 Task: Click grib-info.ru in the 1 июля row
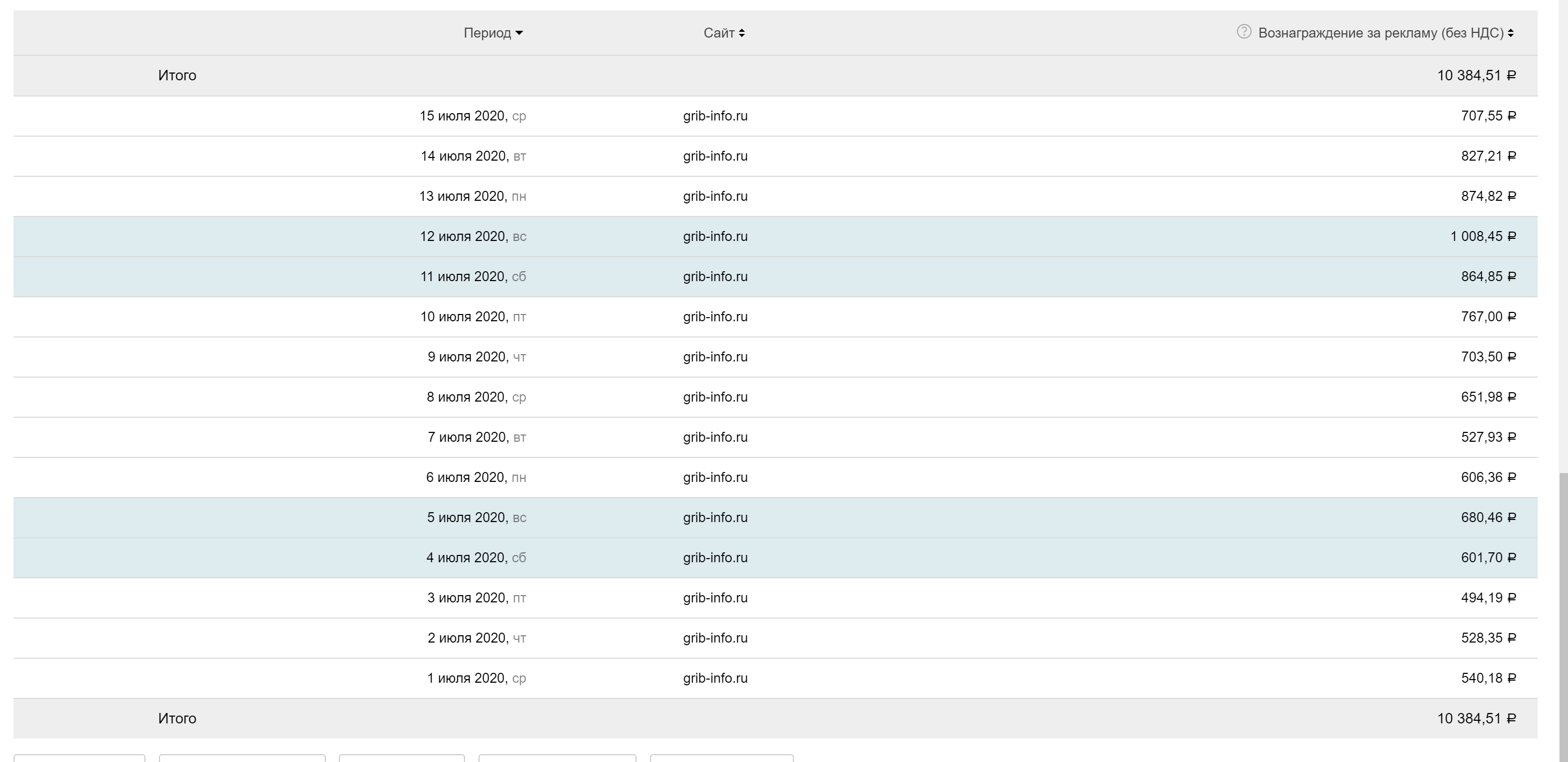pos(715,678)
